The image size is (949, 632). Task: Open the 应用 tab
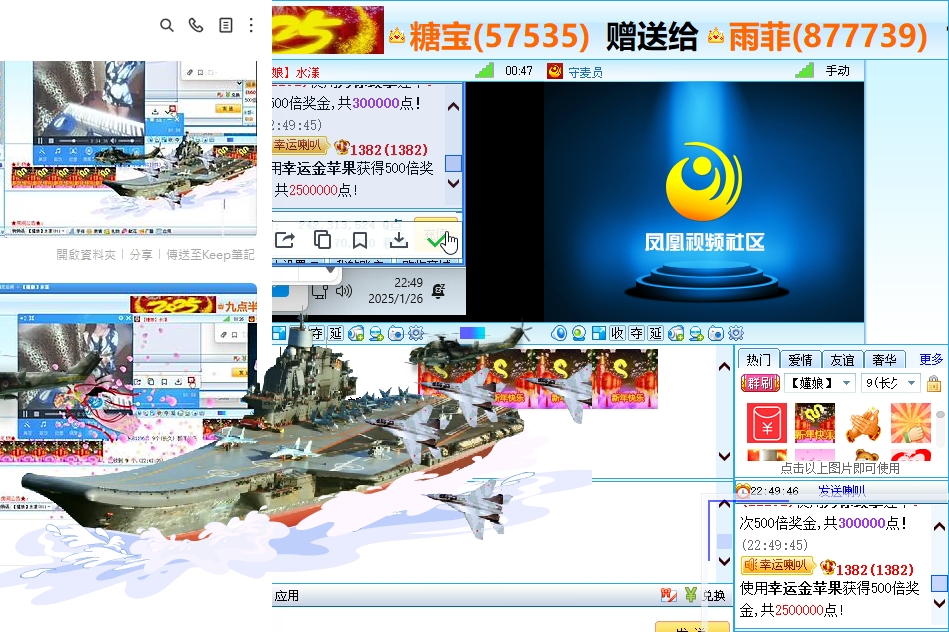286,596
